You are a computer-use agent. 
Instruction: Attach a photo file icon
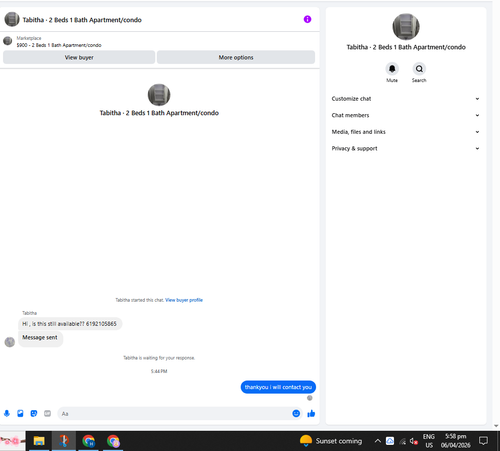coord(20,413)
